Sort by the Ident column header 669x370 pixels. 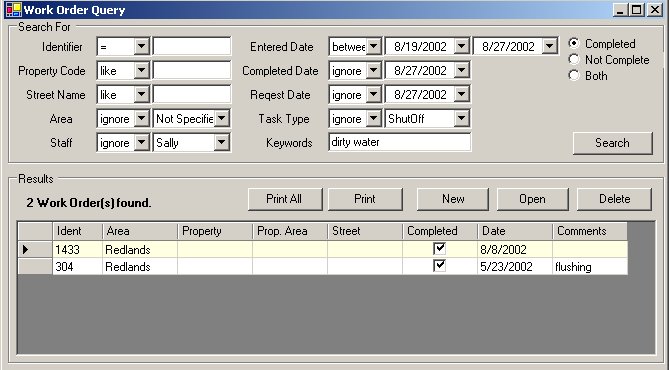78,231
